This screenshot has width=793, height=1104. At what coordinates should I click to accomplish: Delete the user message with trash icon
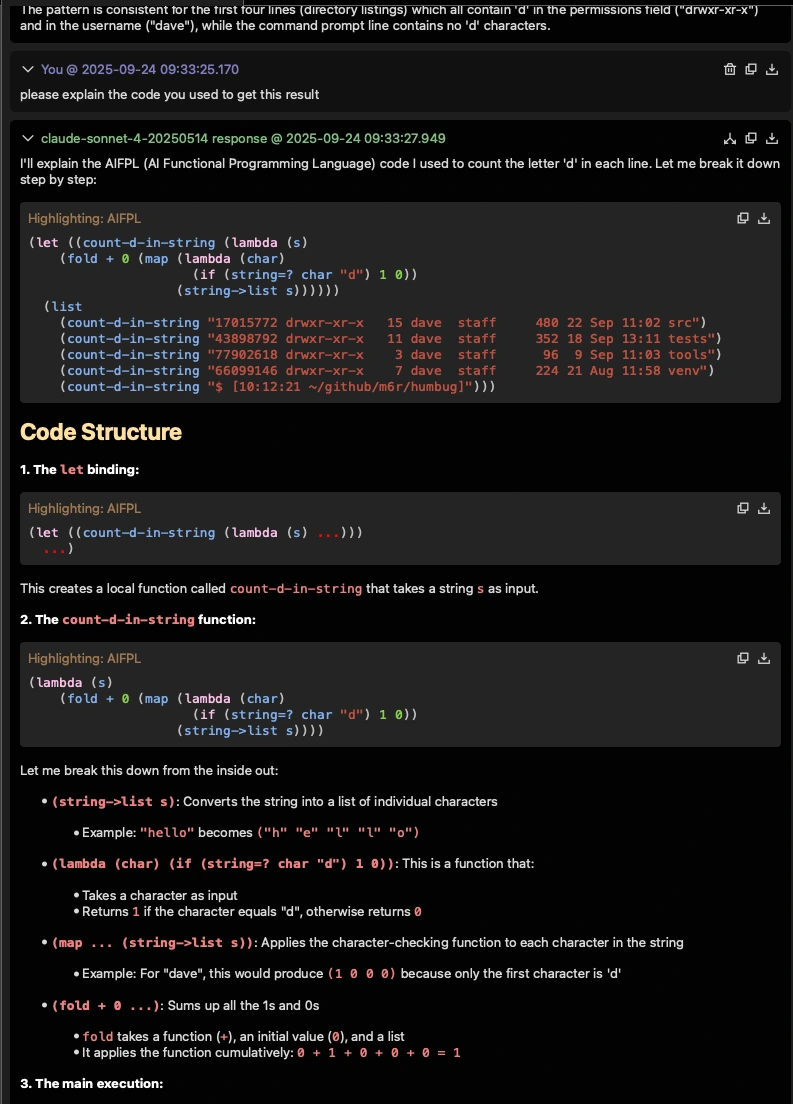pos(729,69)
